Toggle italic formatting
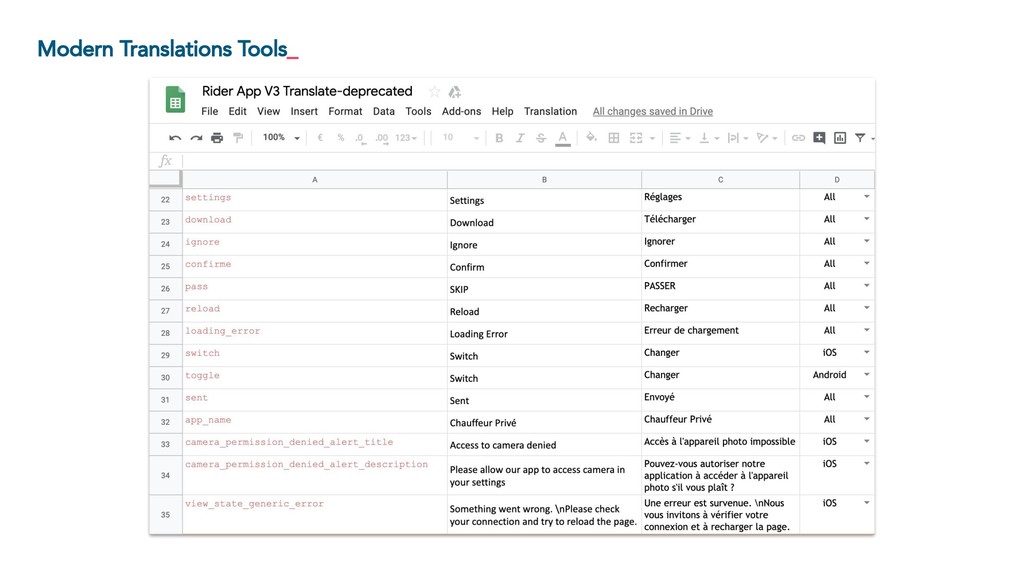Screen dimensions: 1024x576 click(x=520, y=138)
